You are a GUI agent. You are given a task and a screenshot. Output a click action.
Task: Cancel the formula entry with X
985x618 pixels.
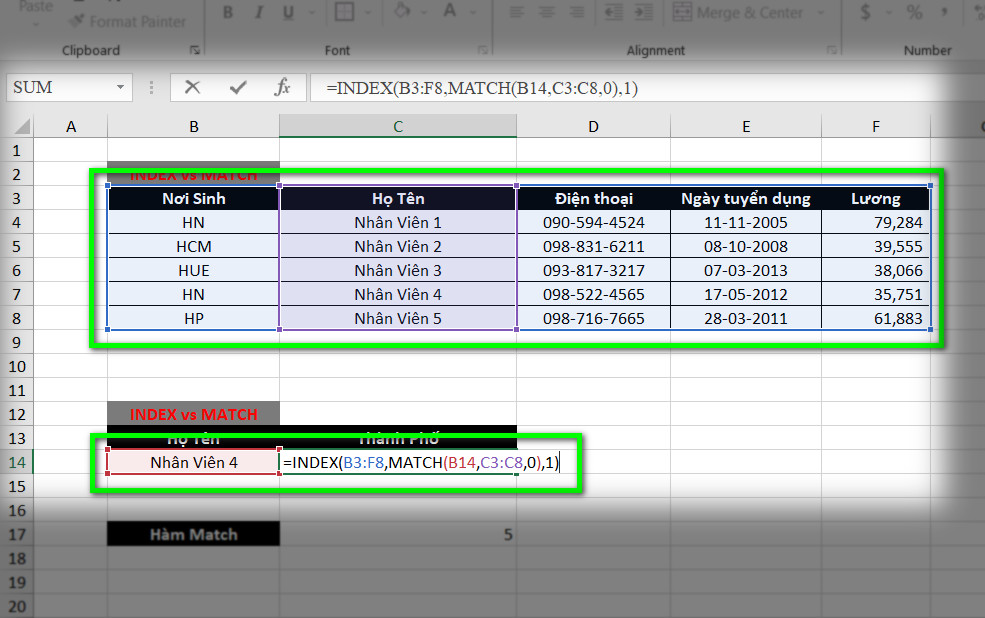click(192, 87)
